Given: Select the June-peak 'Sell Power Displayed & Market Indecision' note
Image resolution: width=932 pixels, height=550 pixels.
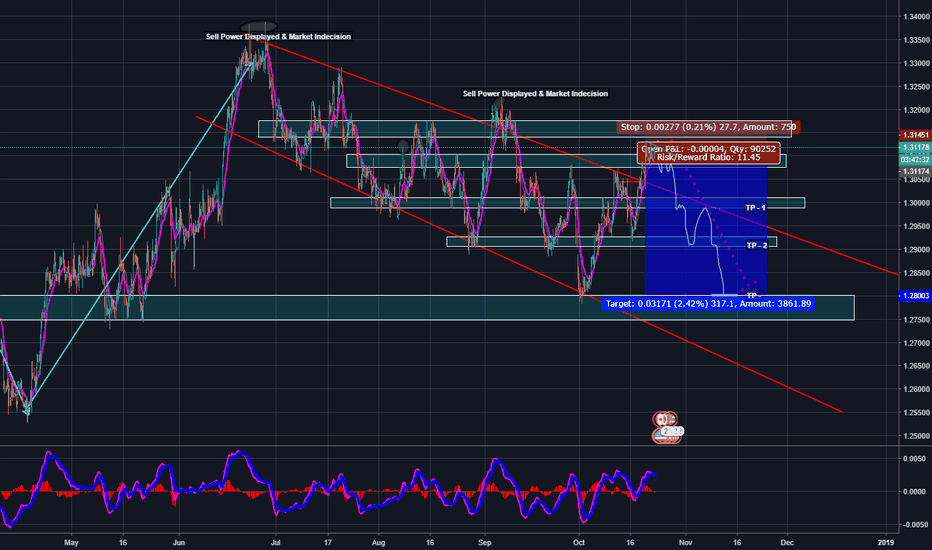Looking at the screenshot, I should tap(278, 37).
